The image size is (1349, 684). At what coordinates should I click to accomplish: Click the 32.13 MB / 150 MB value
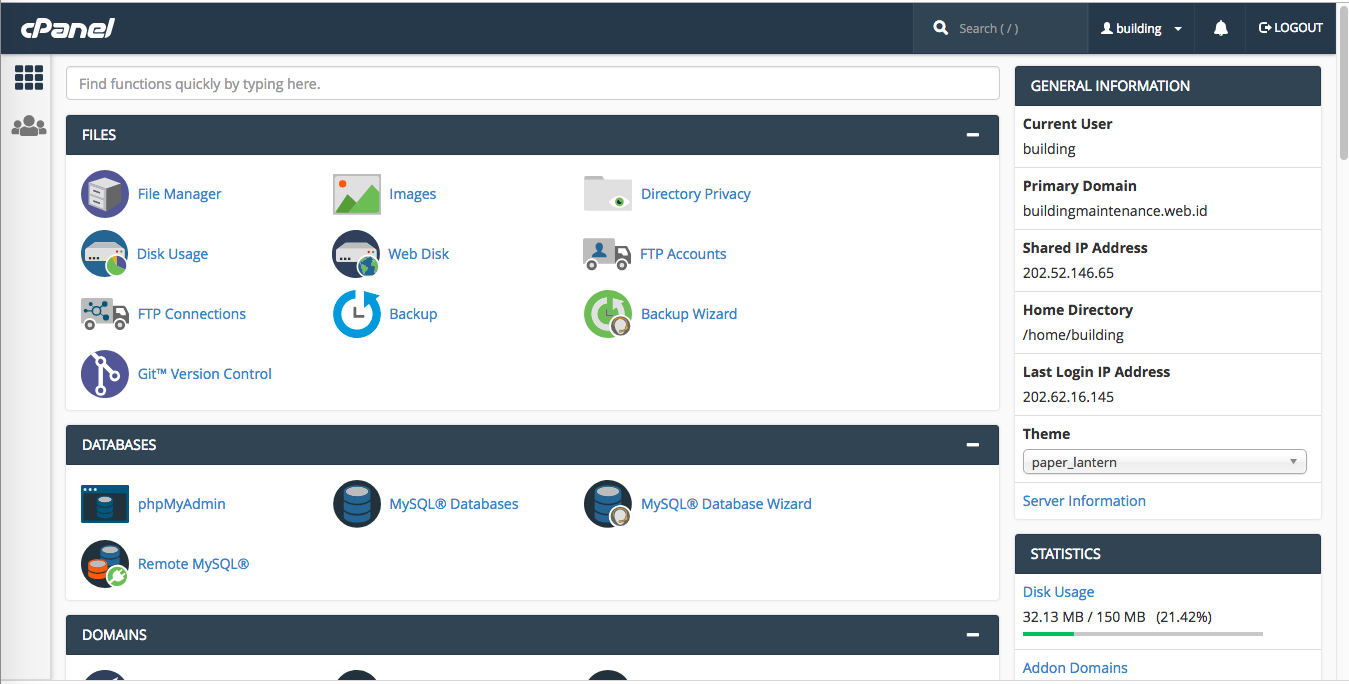click(1084, 617)
